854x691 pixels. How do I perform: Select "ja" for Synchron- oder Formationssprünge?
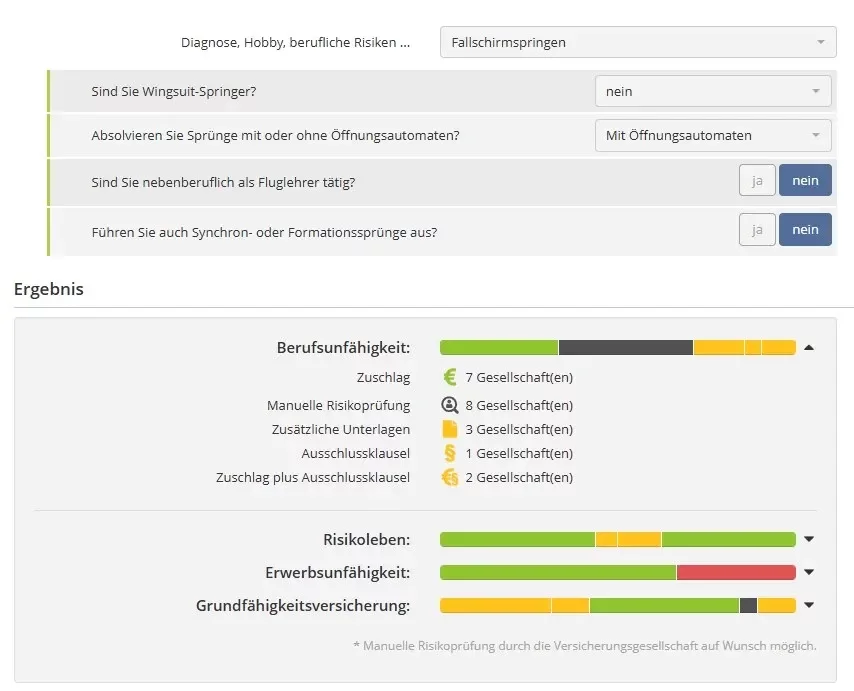click(757, 229)
